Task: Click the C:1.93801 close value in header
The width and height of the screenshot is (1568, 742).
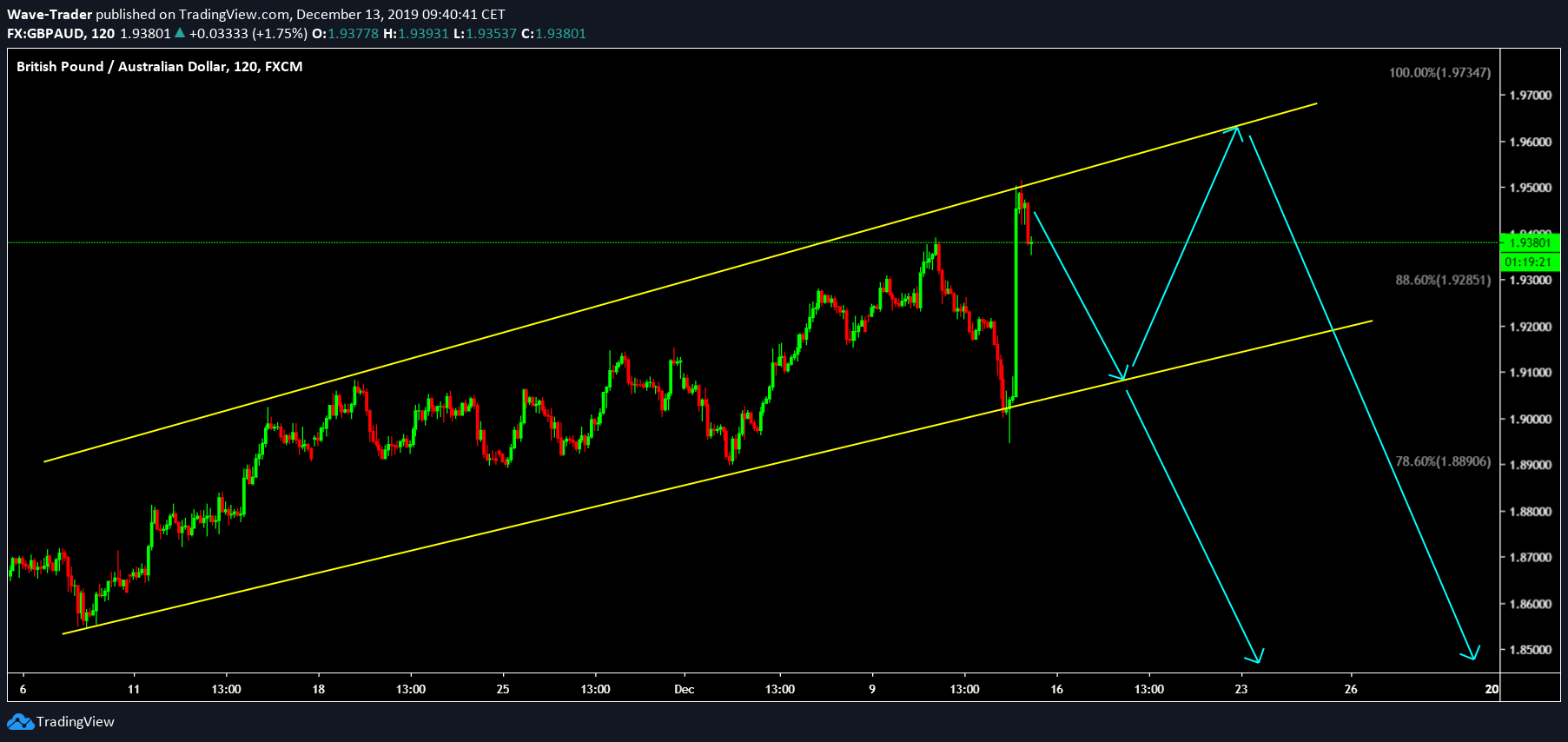Action: 553,33
